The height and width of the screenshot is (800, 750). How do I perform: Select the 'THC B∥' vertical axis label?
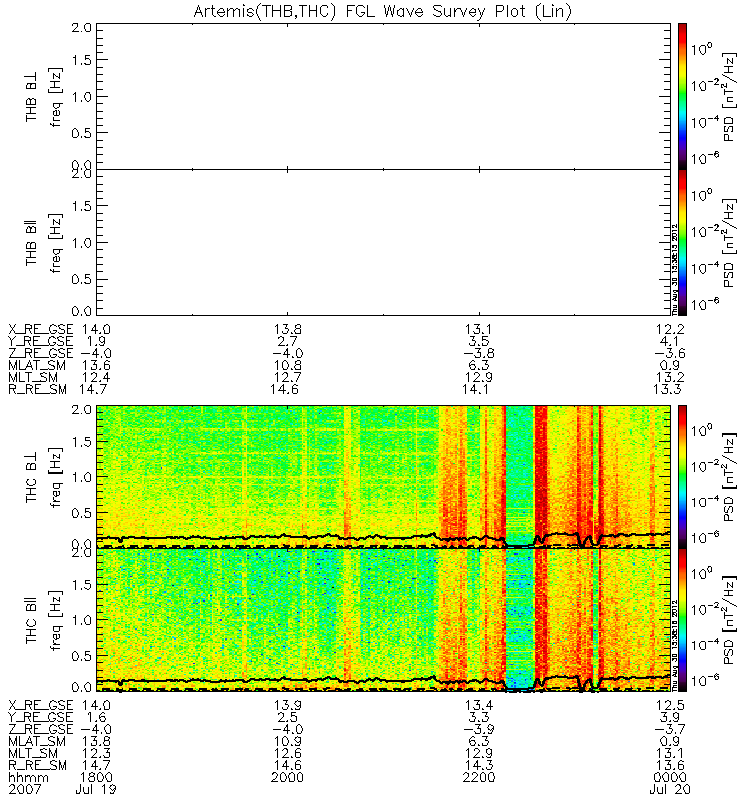tap(31, 621)
